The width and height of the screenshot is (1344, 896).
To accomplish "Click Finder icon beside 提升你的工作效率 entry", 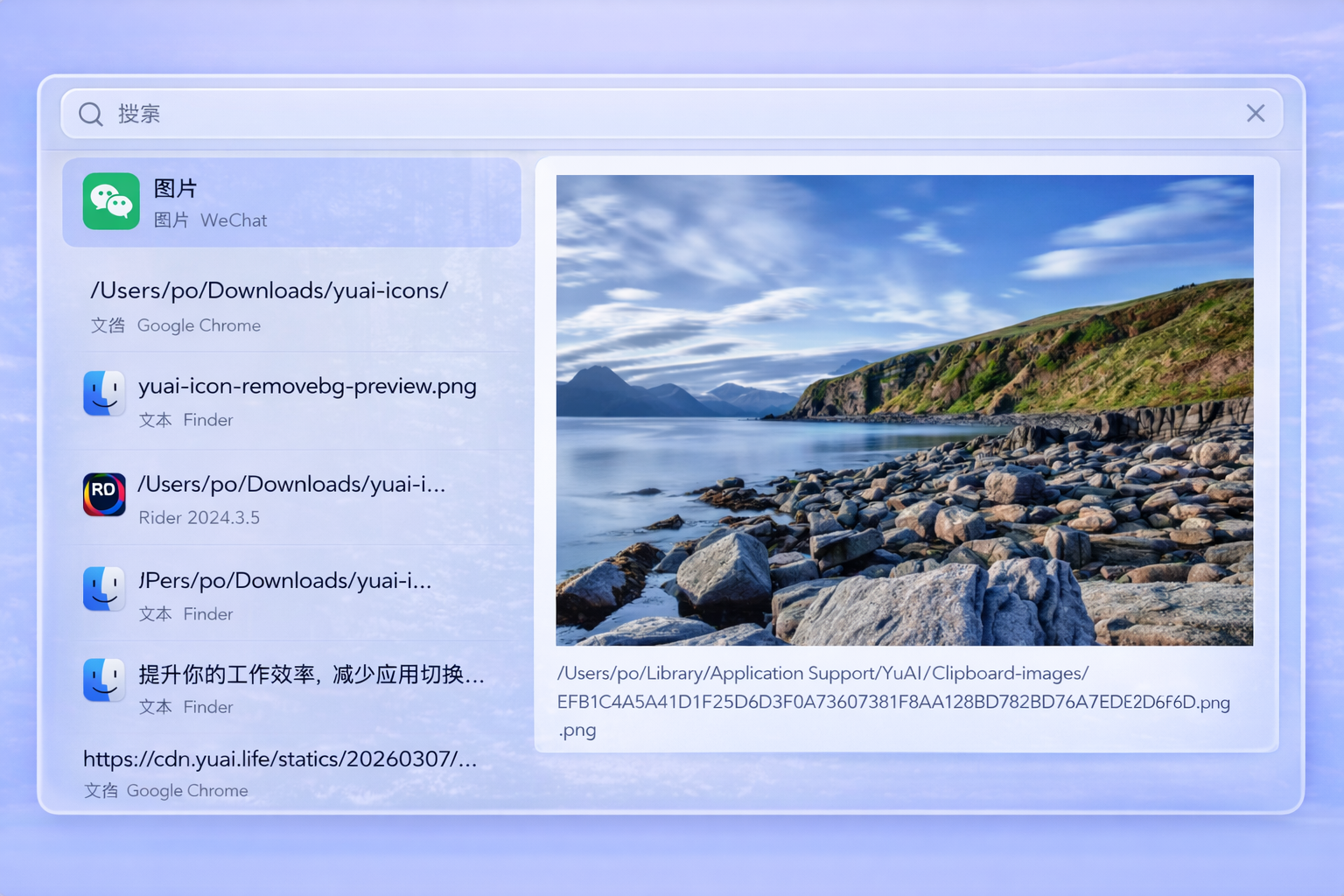I will [x=104, y=680].
